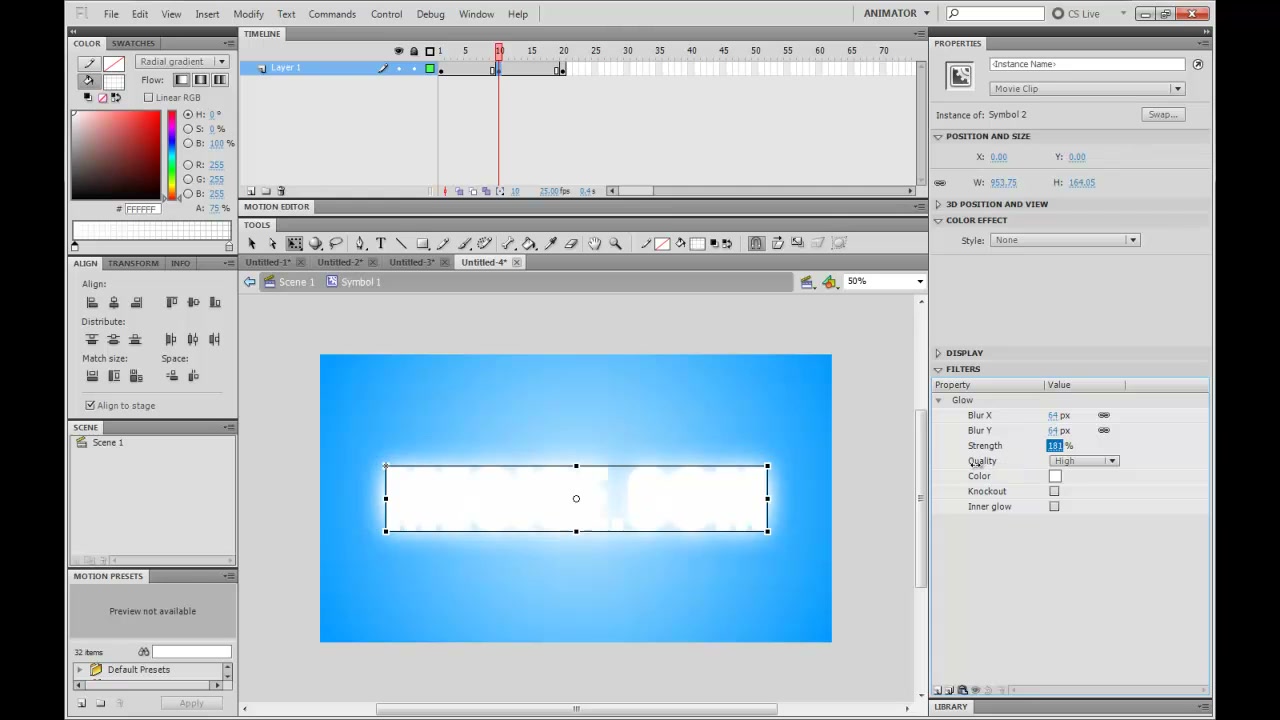Select the Deco tool
This screenshot has height=720, width=1280.
click(x=485, y=243)
